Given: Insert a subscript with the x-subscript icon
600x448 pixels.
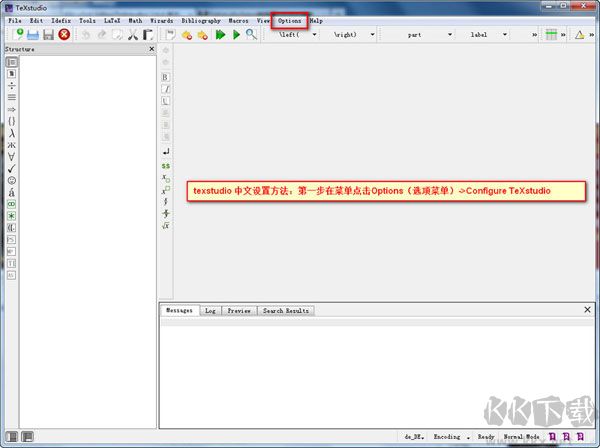Looking at the screenshot, I should (x=166, y=178).
